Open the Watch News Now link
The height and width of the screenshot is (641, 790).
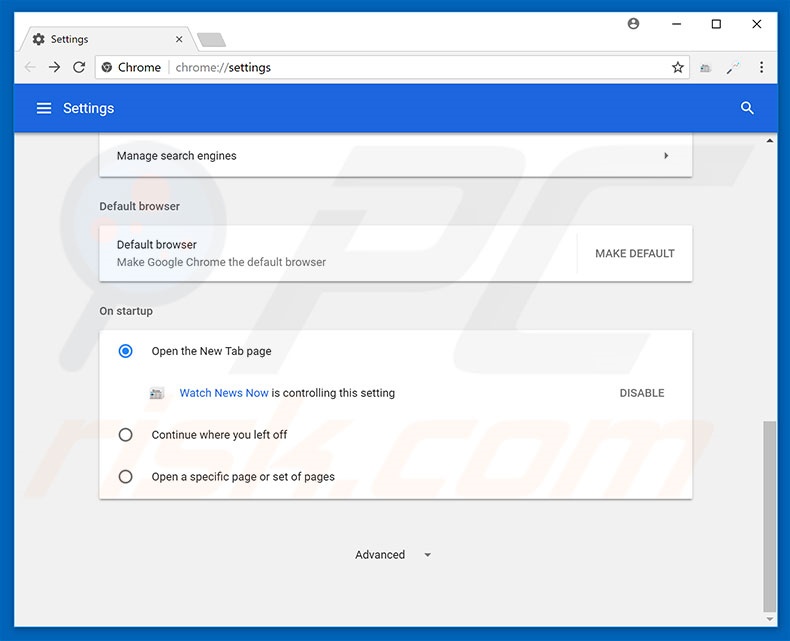pyautogui.click(x=224, y=393)
